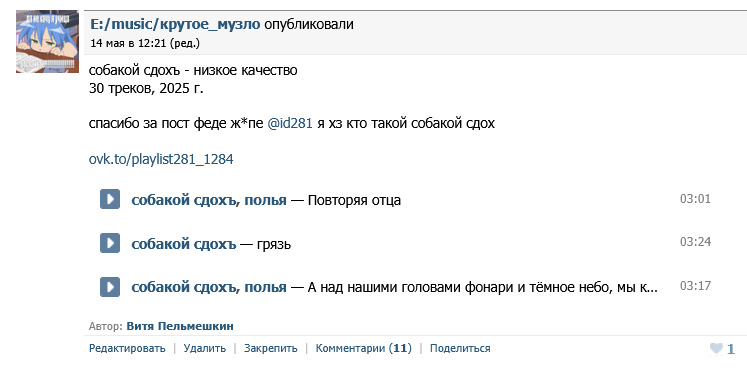747x368 pixels.
Task: Click the 03:24 duration of track "грязь"
Action: (695, 242)
